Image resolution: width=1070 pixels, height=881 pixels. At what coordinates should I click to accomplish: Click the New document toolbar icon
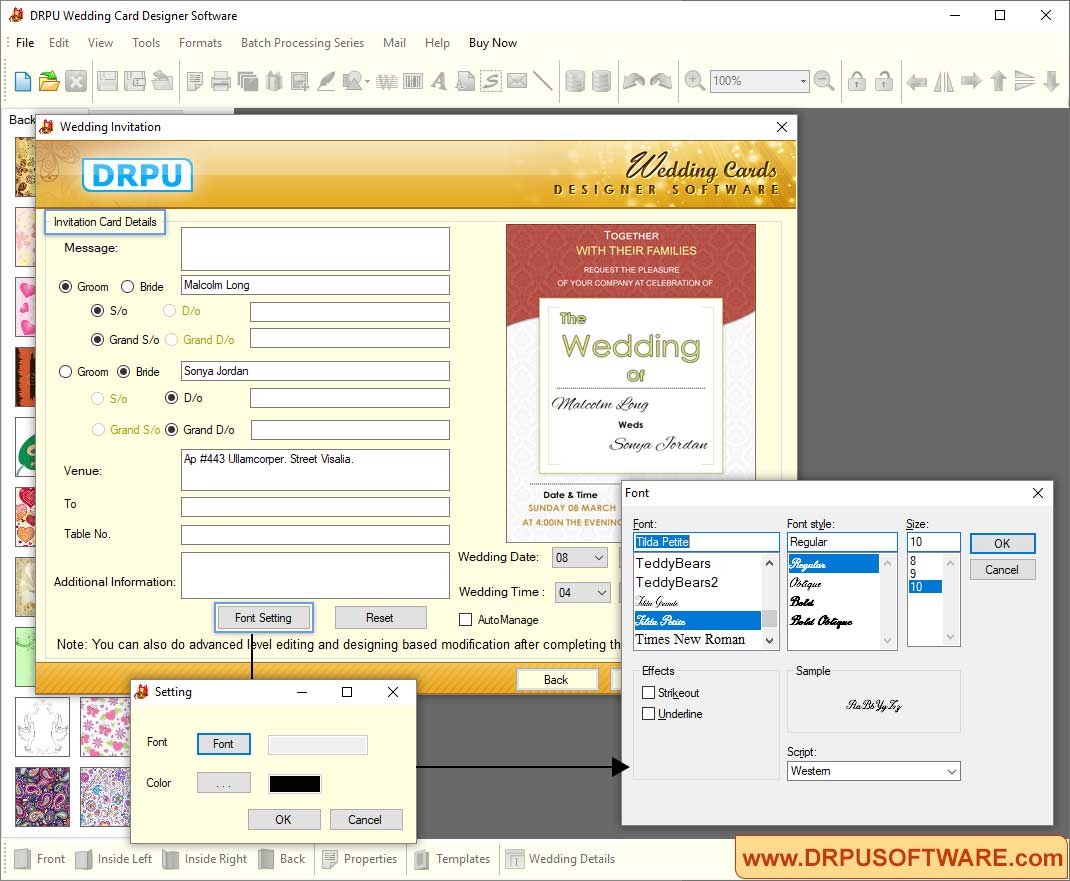tap(23, 81)
